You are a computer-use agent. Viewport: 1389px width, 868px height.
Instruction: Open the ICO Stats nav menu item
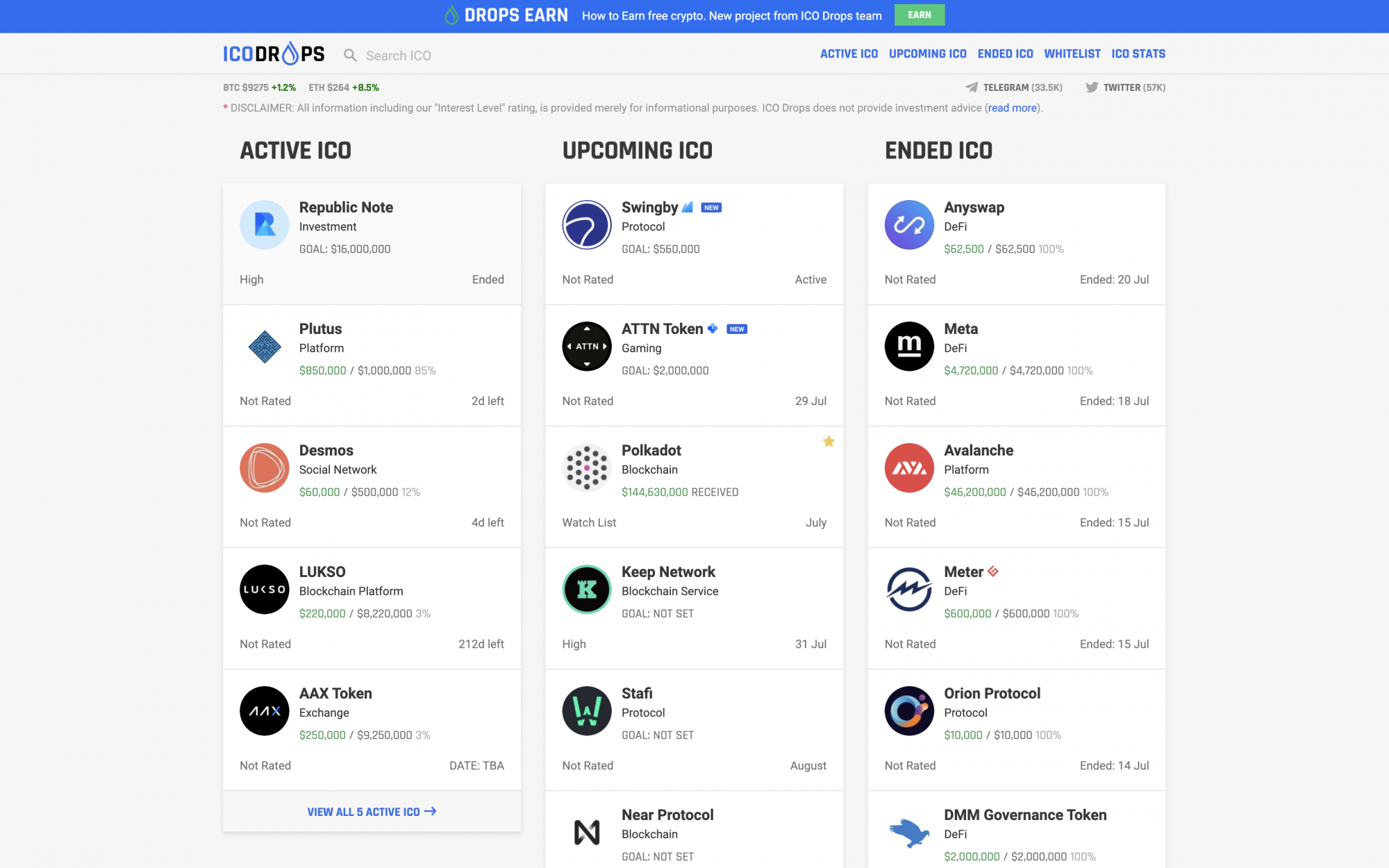[x=1138, y=53]
